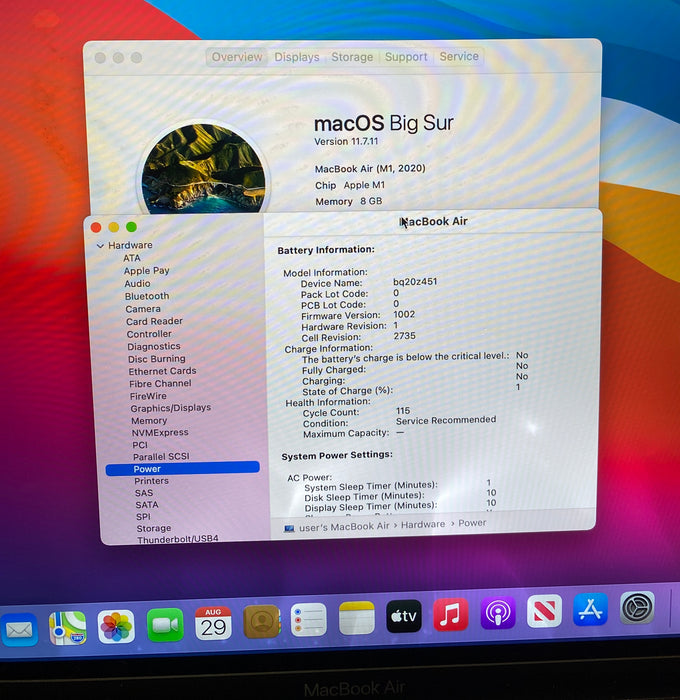680x700 pixels.
Task: Launch Maps from the Dock
Action: click(67, 628)
